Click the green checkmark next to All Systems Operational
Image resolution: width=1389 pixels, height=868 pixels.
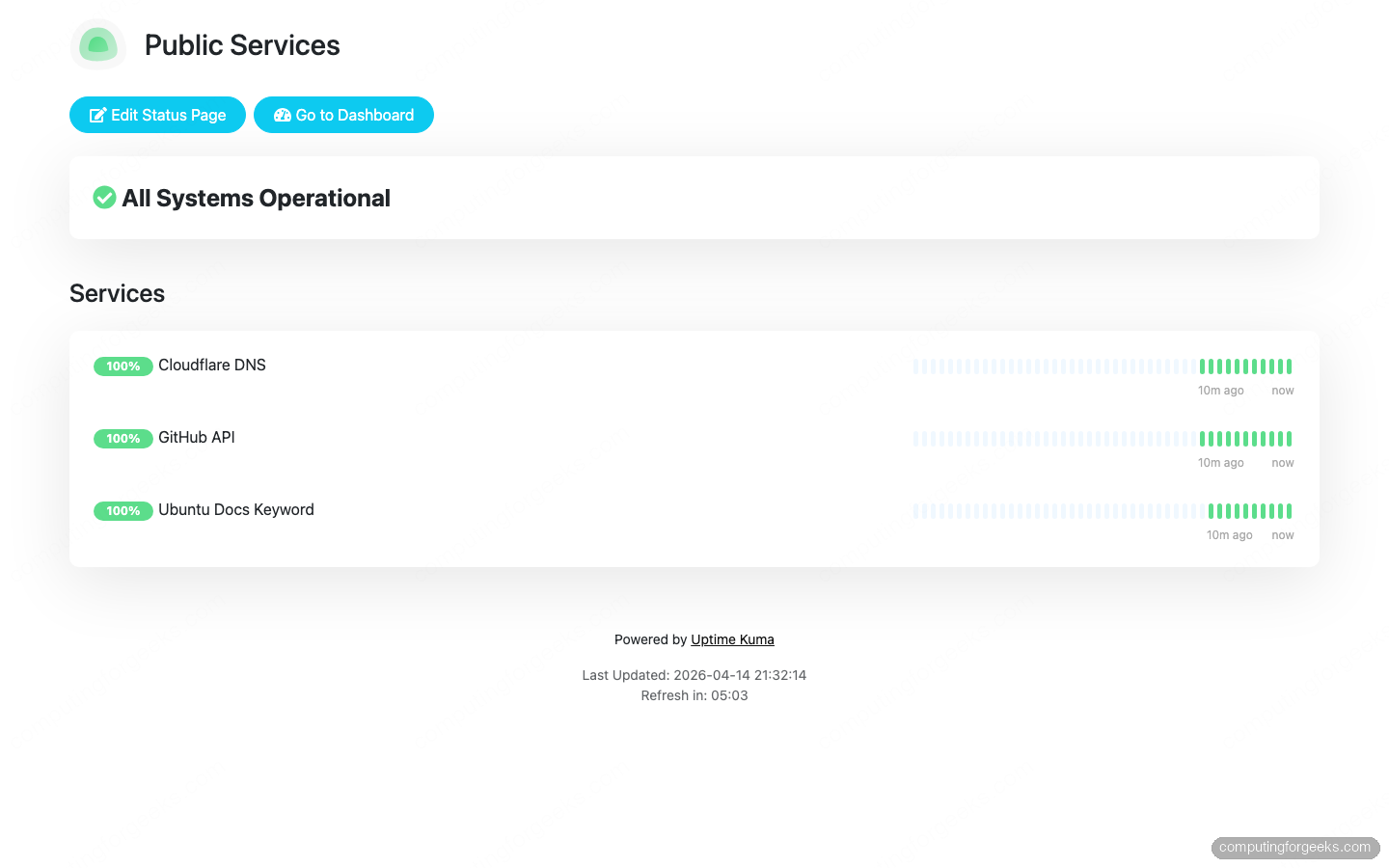[104, 198]
